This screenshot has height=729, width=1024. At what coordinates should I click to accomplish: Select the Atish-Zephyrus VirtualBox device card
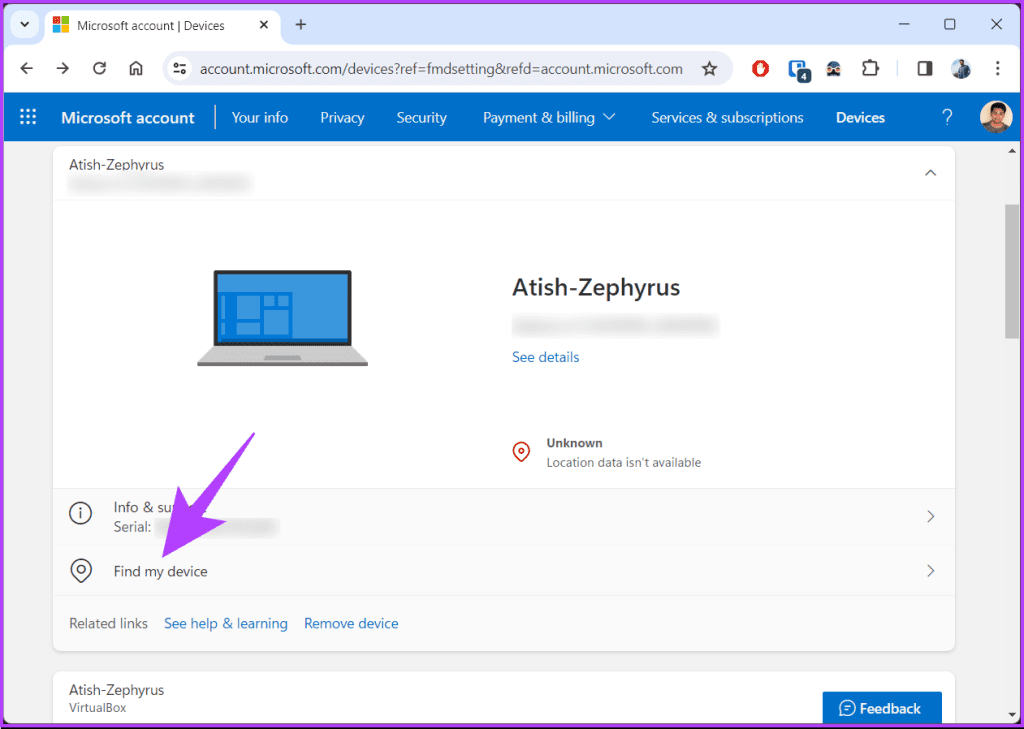pos(504,698)
